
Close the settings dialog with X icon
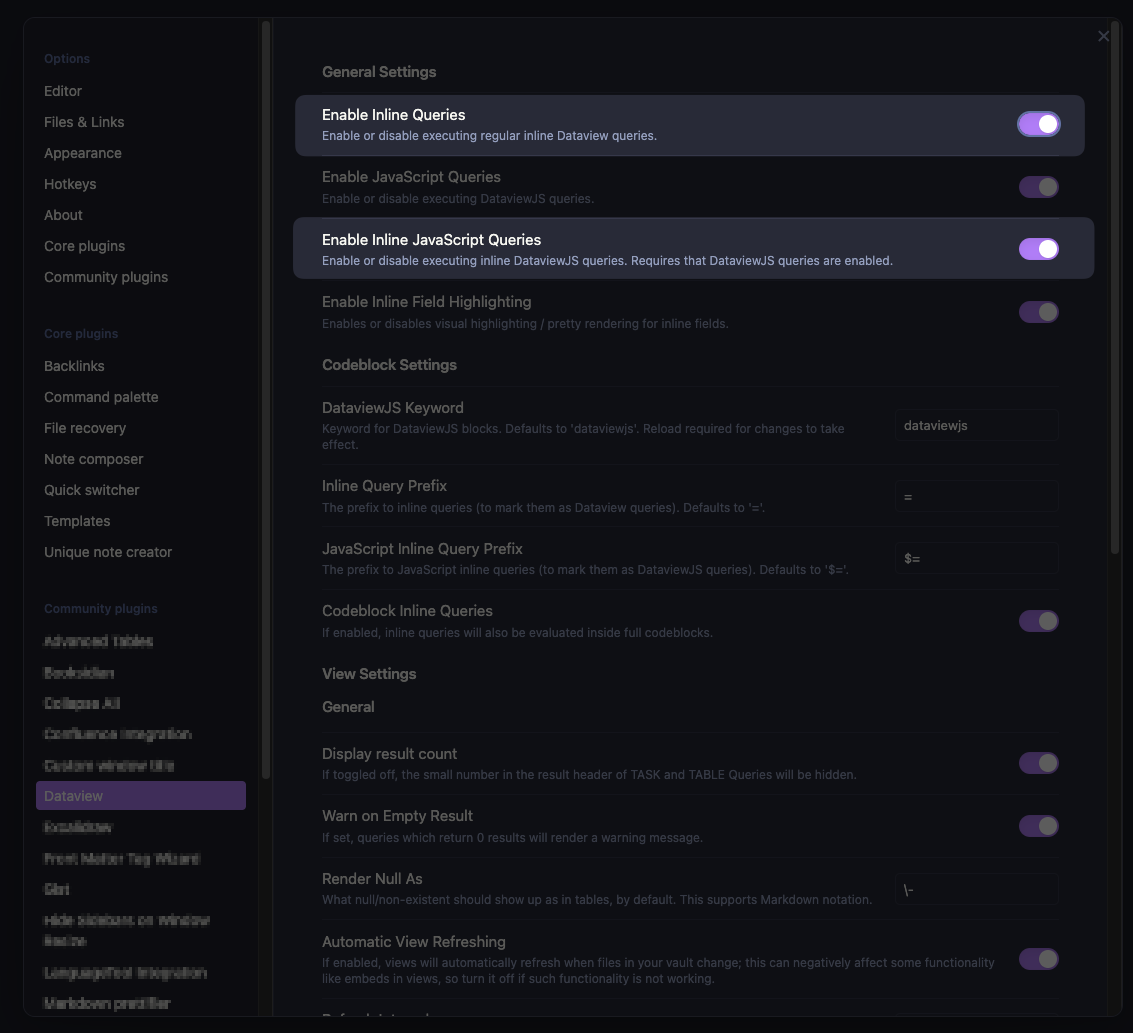pos(1103,36)
